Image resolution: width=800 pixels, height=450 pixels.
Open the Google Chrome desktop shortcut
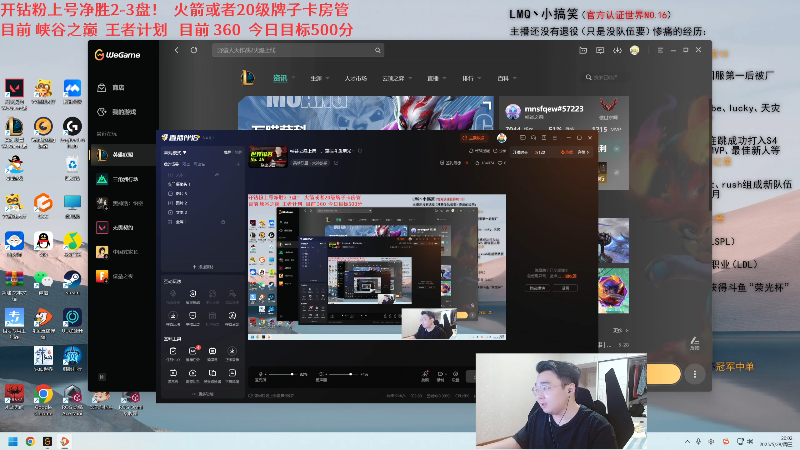coord(43,394)
